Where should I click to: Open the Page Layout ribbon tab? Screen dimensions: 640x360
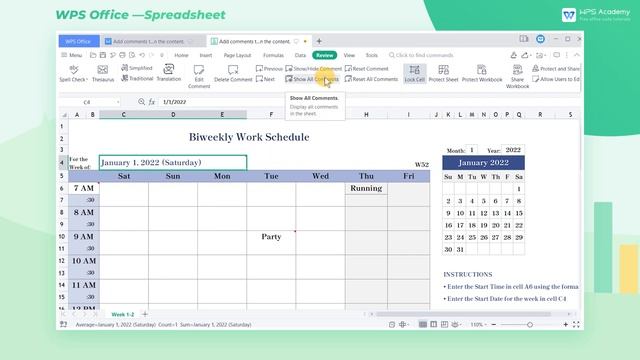pyautogui.click(x=237, y=55)
